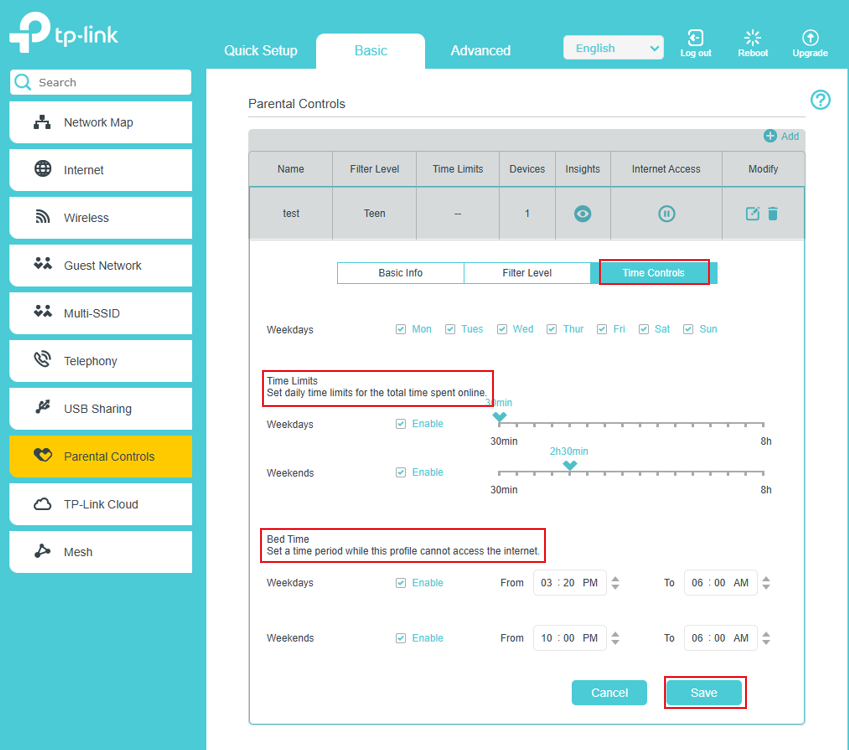The width and height of the screenshot is (849, 750).
Task: Switch to the Advanced tab
Action: coord(480,51)
